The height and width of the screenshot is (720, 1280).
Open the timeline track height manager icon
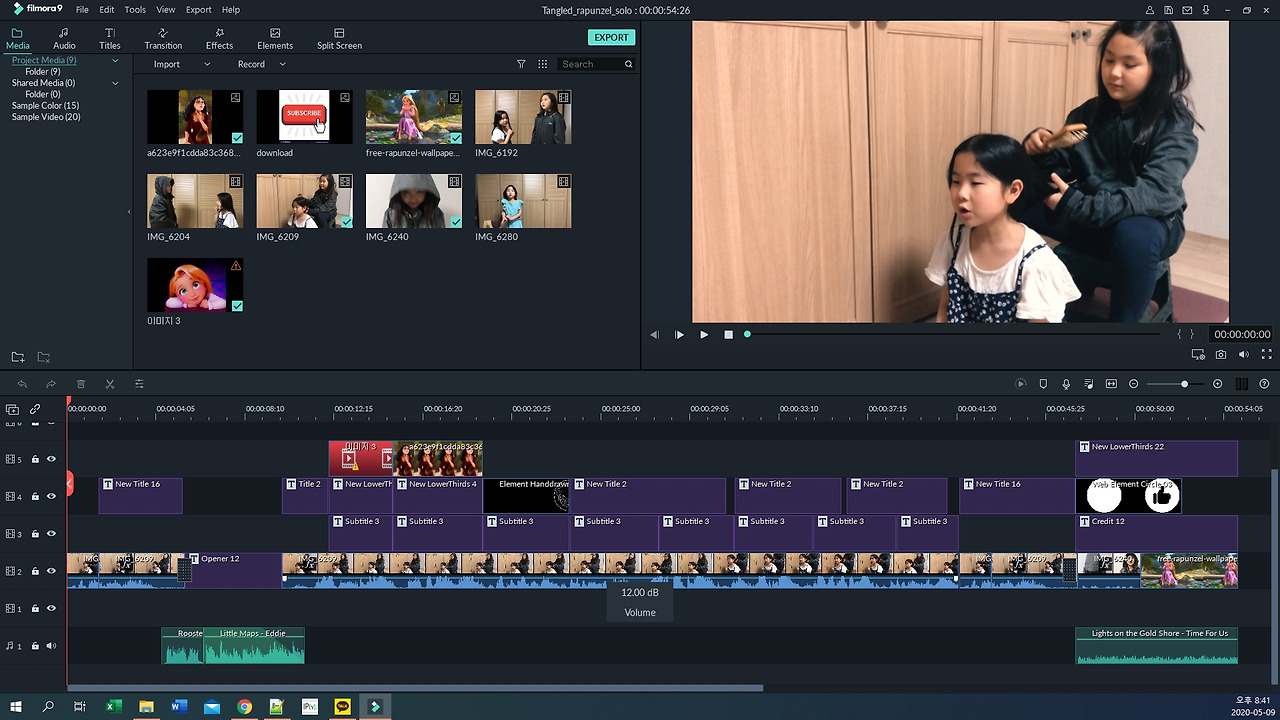click(1242, 384)
